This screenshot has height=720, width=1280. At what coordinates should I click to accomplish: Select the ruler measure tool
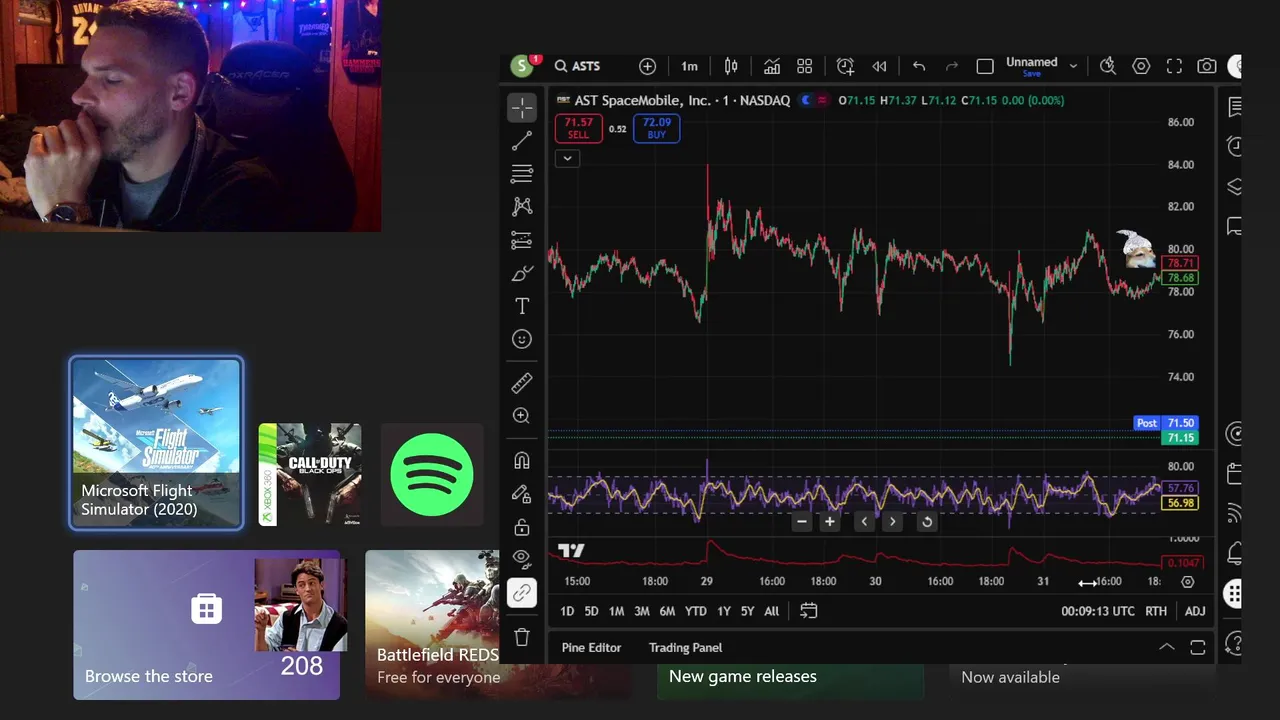522,383
